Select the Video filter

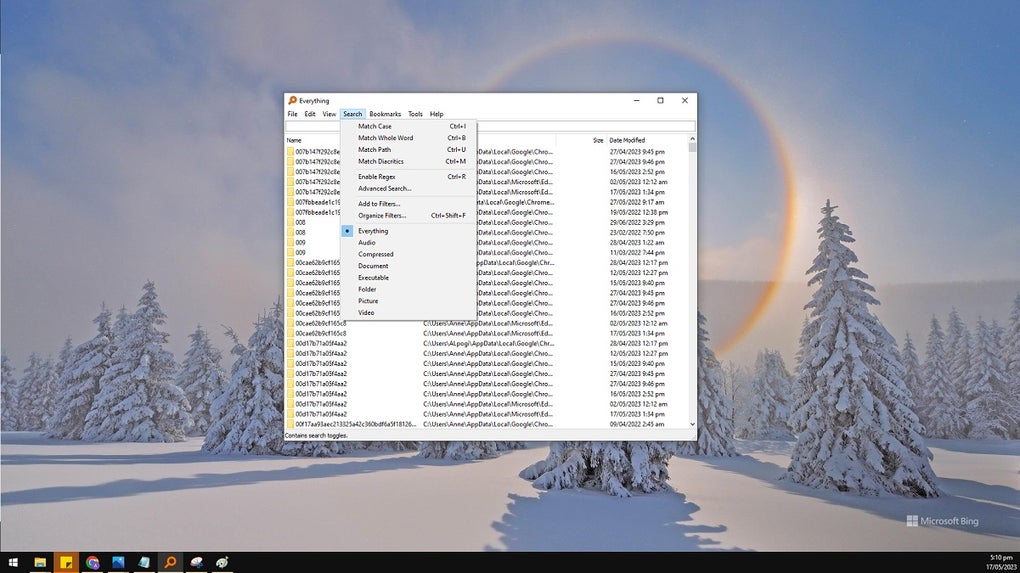[x=409, y=313]
